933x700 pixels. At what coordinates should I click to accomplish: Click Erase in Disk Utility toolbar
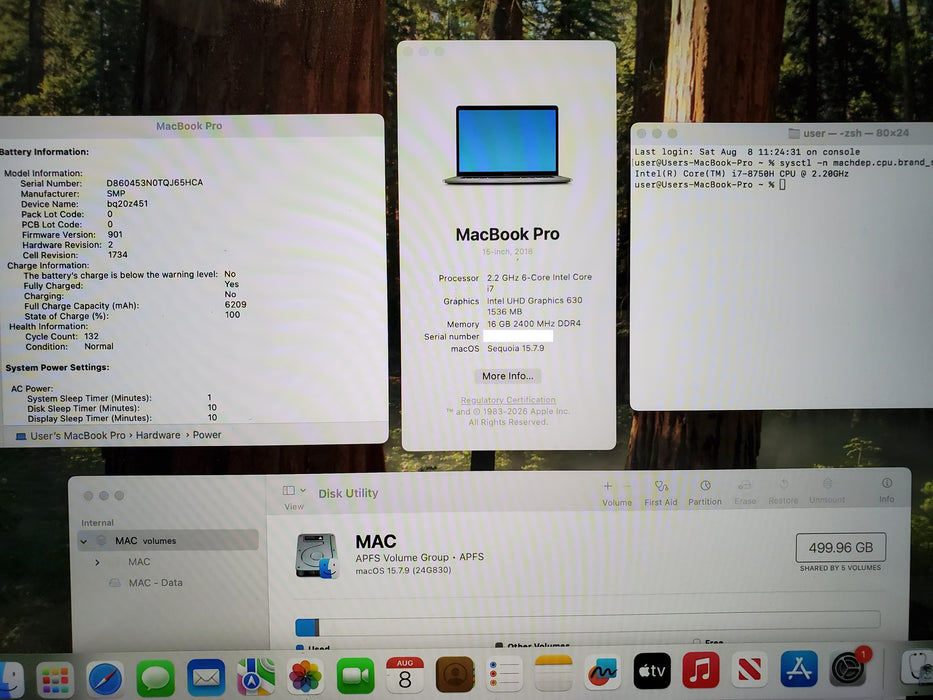point(745,493)
